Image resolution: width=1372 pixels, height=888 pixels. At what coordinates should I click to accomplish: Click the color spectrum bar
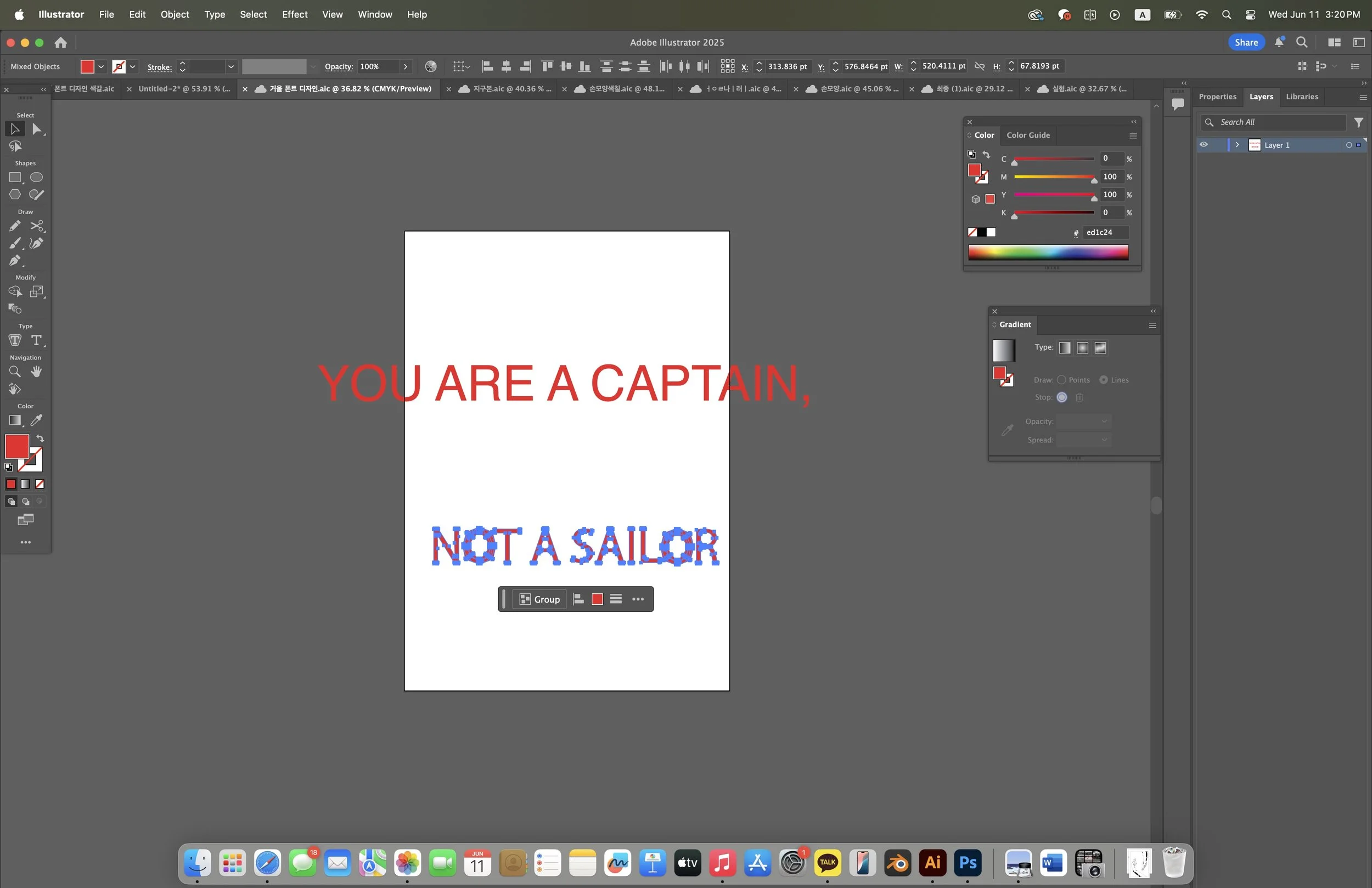tap(1048, 252)
